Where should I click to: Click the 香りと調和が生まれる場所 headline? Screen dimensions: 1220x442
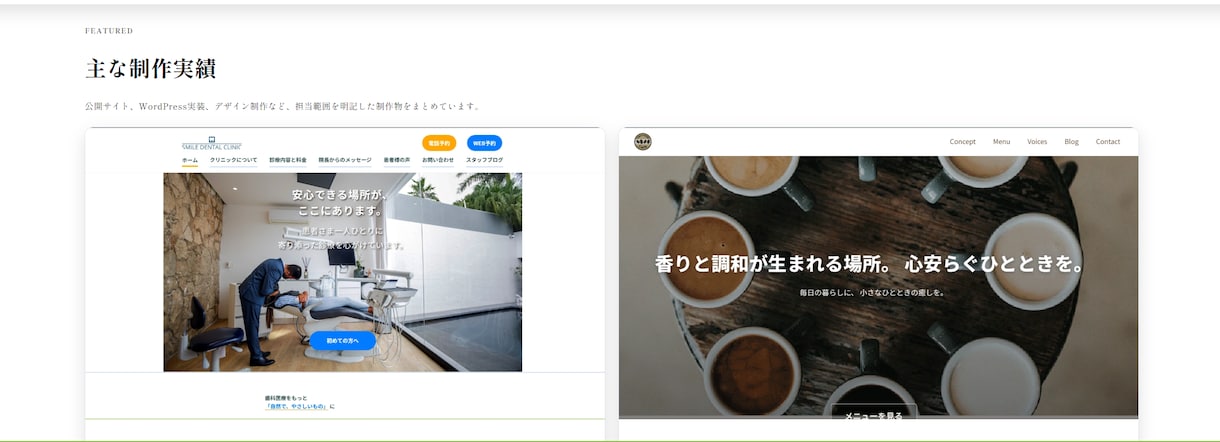coord(870,265)
